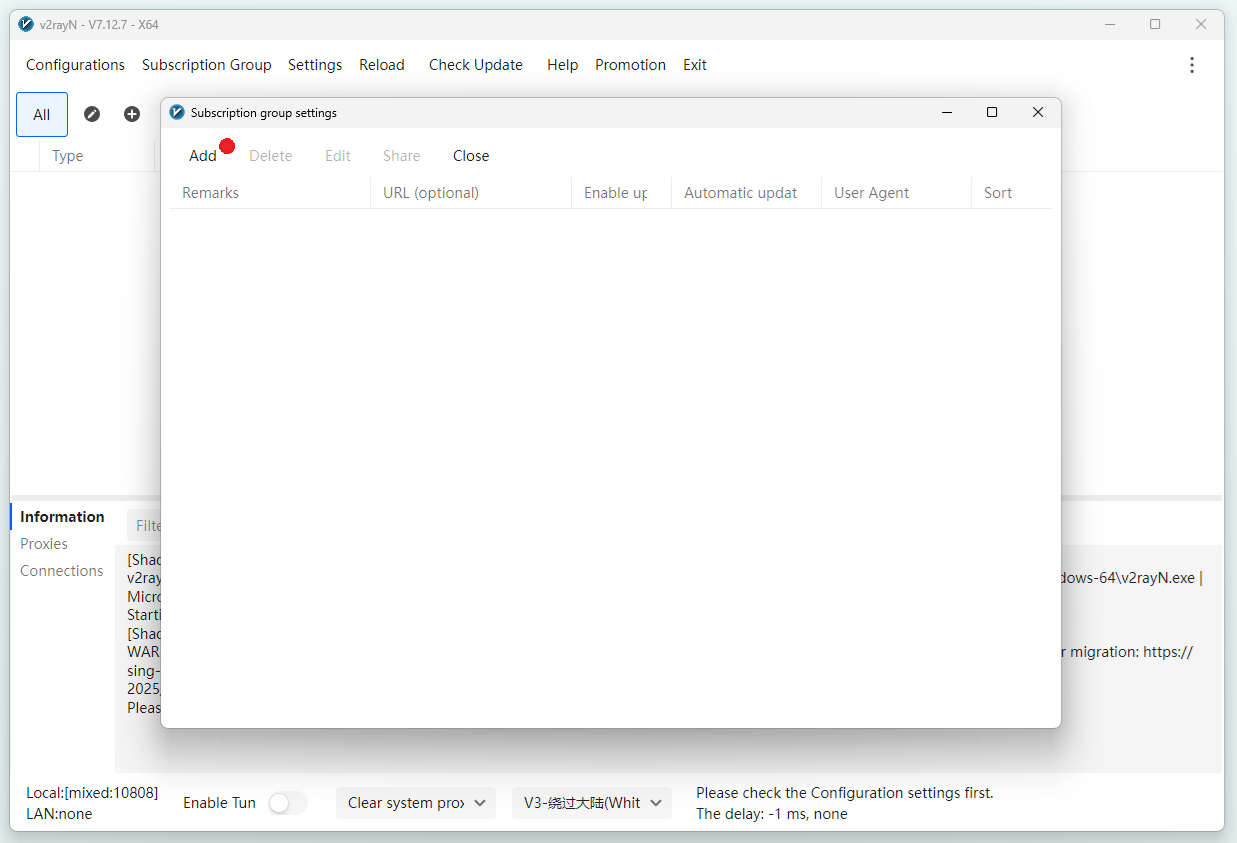Click Close in the subscription dialog toolbar
The image size is (1237, 843).
tap(470, 156)
